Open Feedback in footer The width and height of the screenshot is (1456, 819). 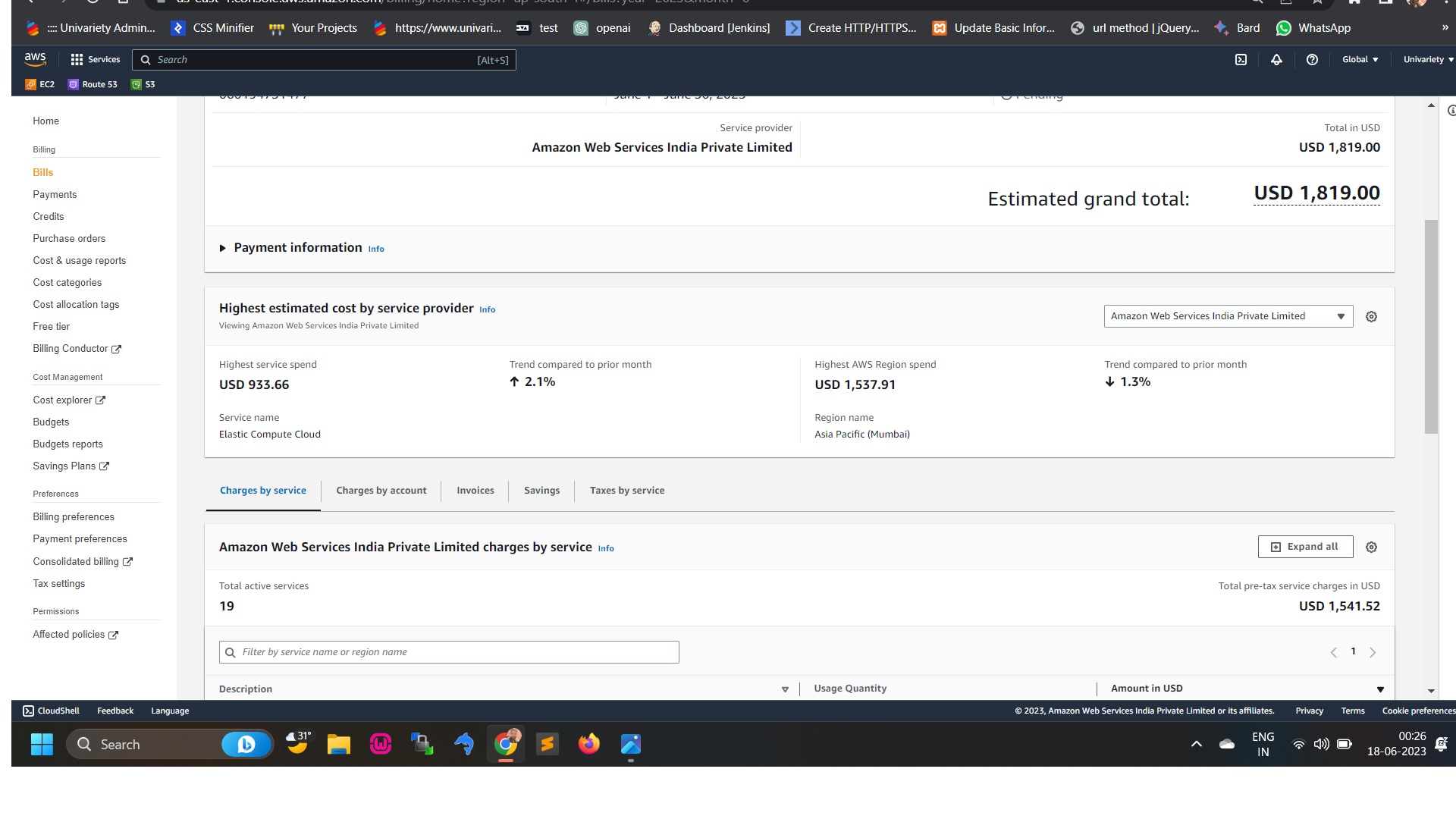pos(115,711)
